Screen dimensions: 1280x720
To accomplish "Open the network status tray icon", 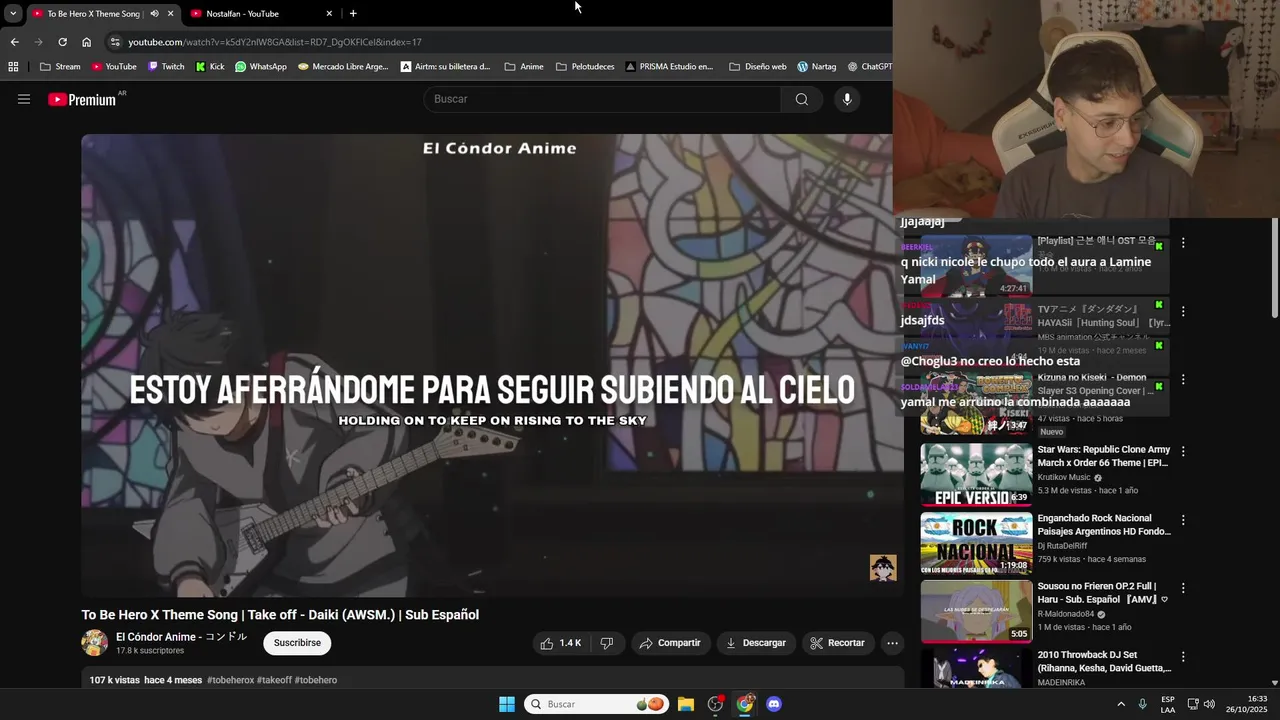I will (1193, 704).
